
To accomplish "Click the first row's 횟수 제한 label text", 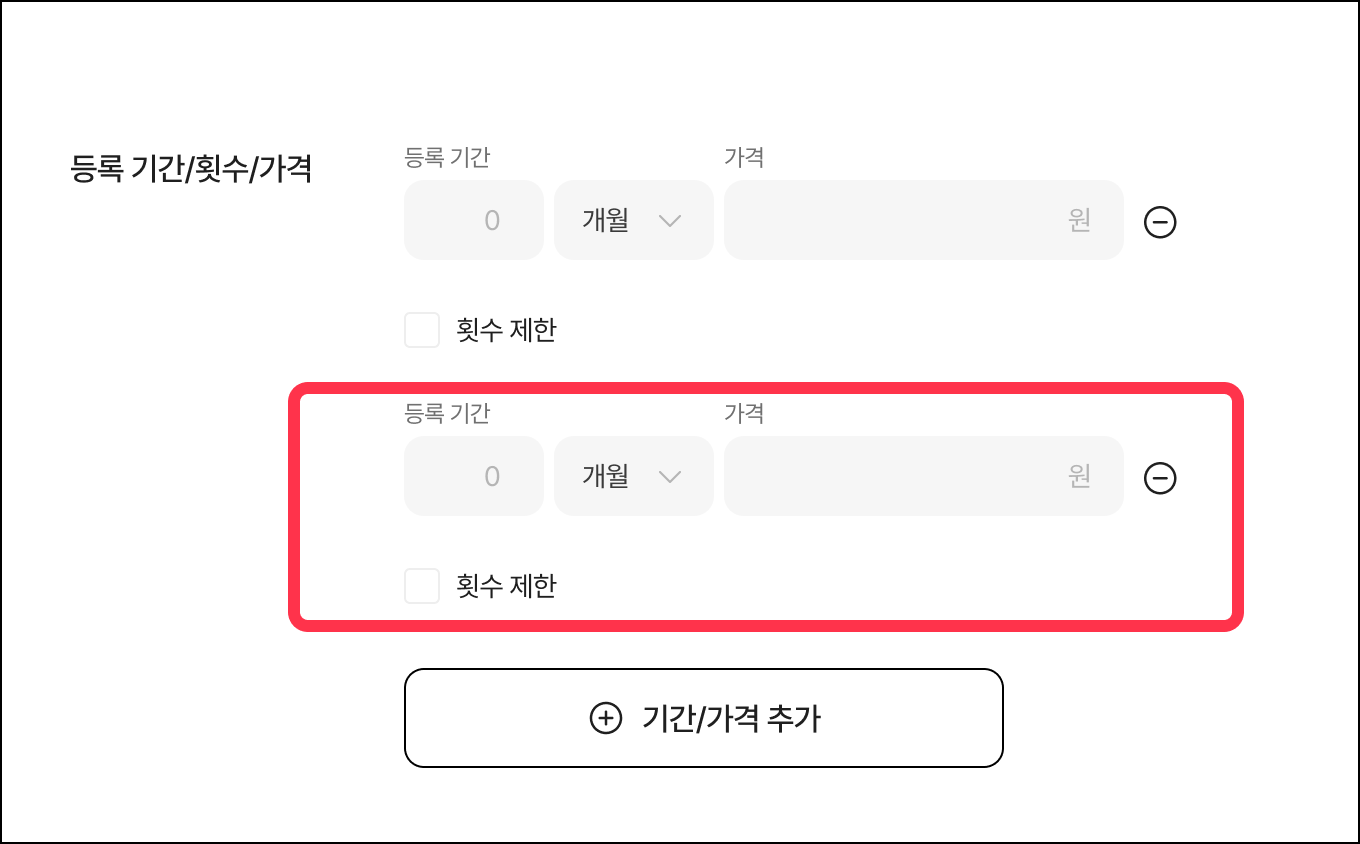I will point(506,330).
